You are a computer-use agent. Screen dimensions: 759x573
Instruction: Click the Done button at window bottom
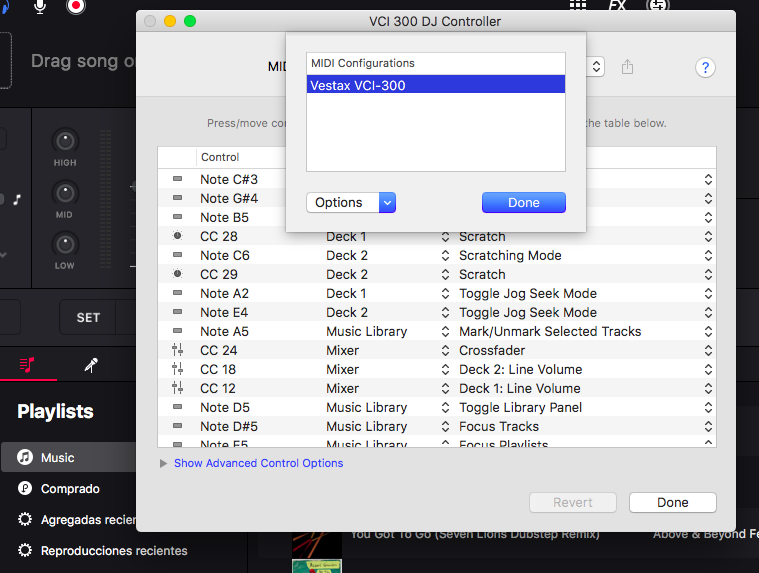[672, 502]
